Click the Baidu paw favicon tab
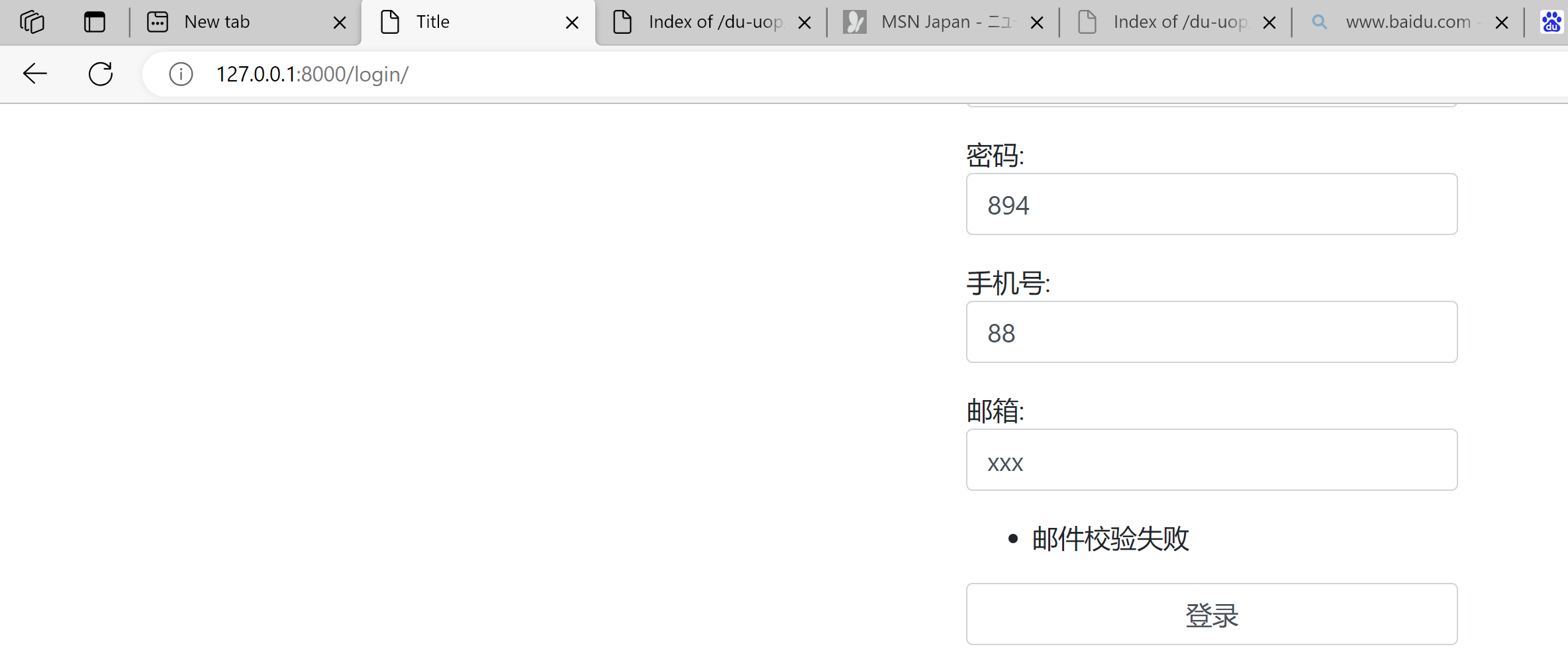Image resolution: width=1568 pixels, height=667 pixels. pos(1551,22)
